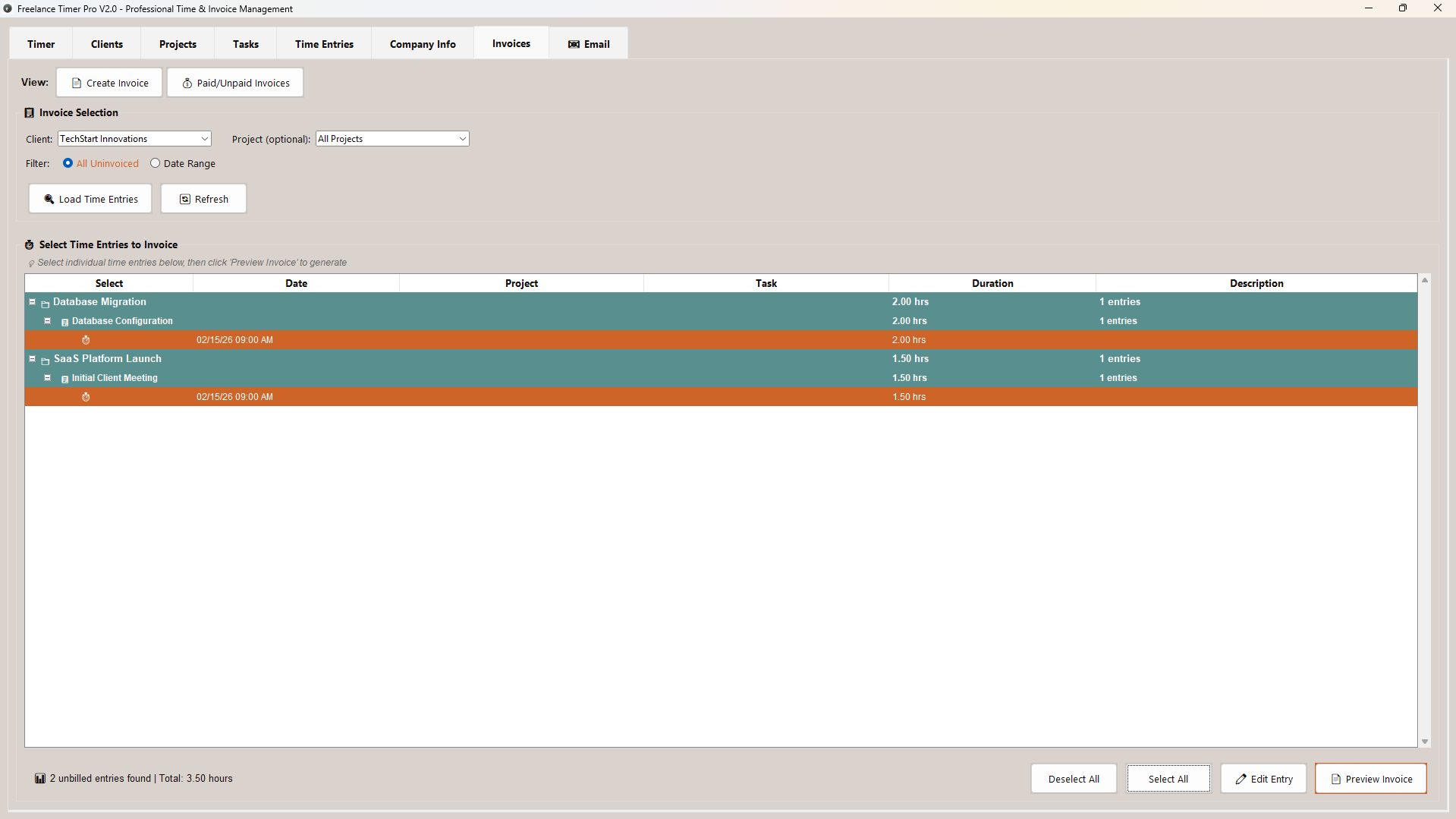
Task: Click the stopwatch icon beside the Initial Client Meeting entry
Action: coord(85,396)
